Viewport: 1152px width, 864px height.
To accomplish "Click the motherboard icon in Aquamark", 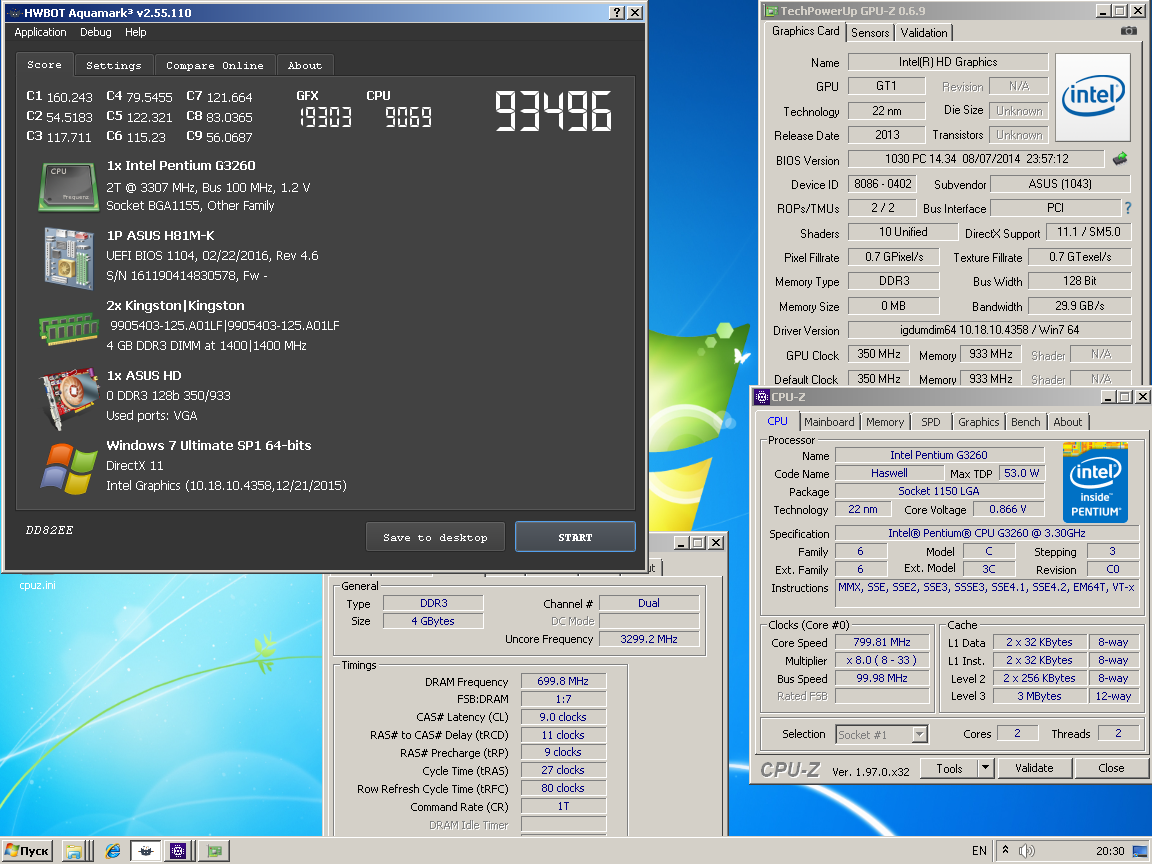I will pos(69,258).
